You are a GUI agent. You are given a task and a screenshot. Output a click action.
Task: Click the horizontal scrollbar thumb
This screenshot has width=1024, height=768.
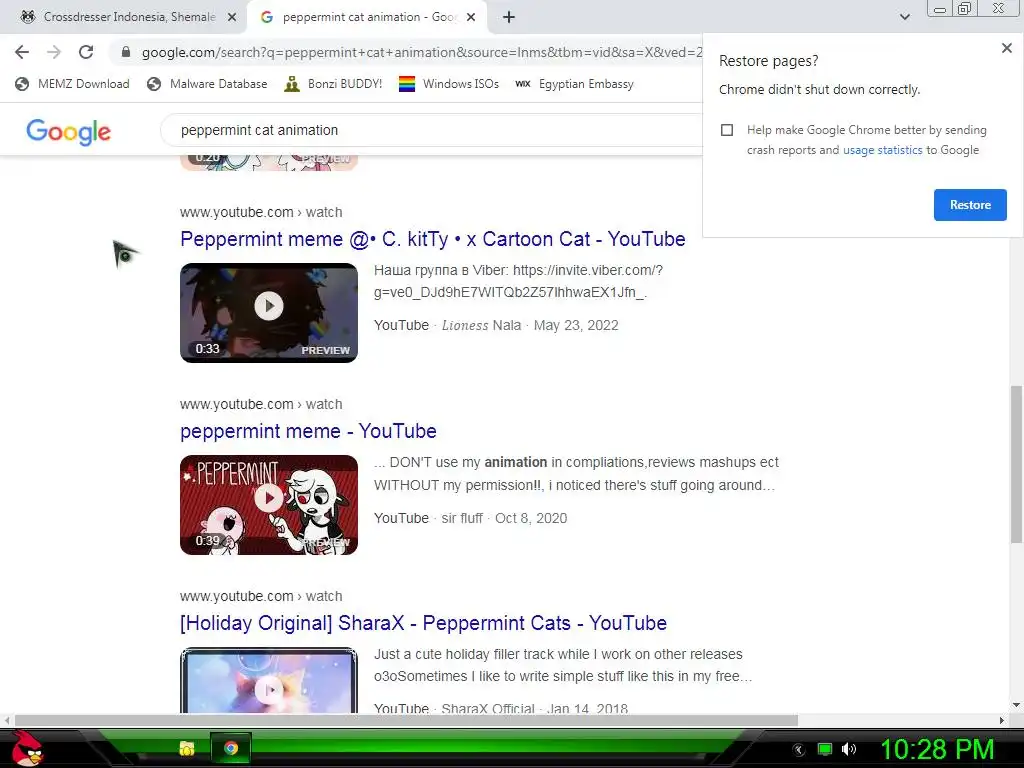pos(405,720)
